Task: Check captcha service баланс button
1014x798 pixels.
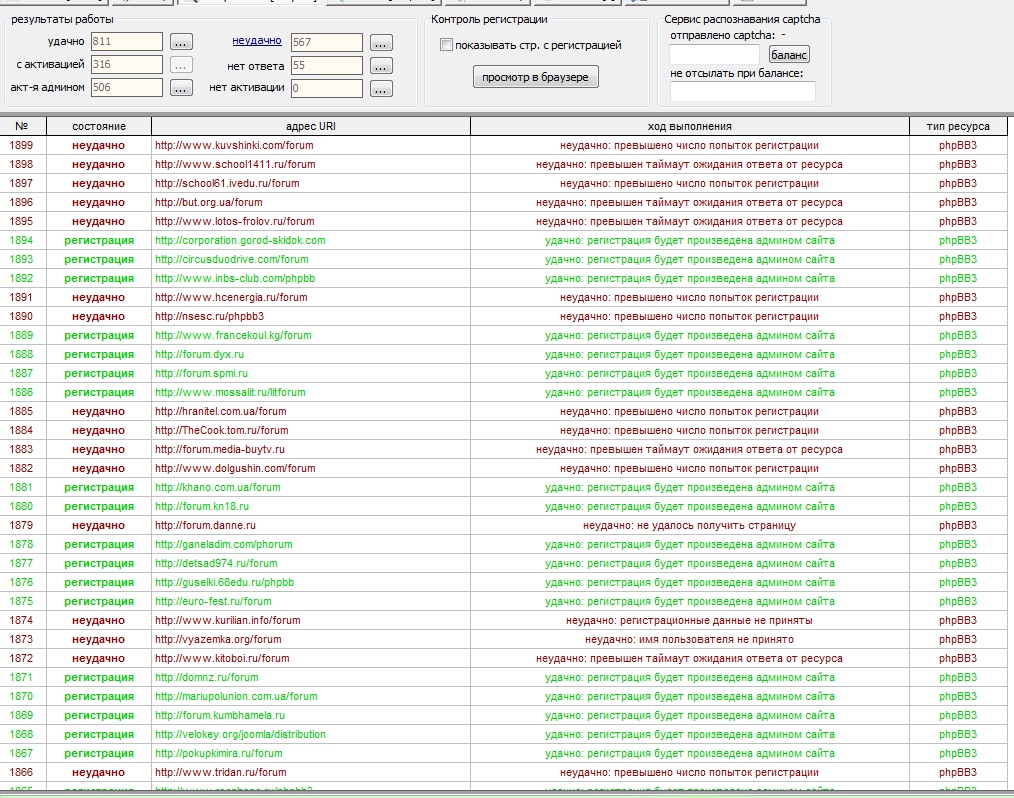Action: pyautogui.click(x=789, y=54)
